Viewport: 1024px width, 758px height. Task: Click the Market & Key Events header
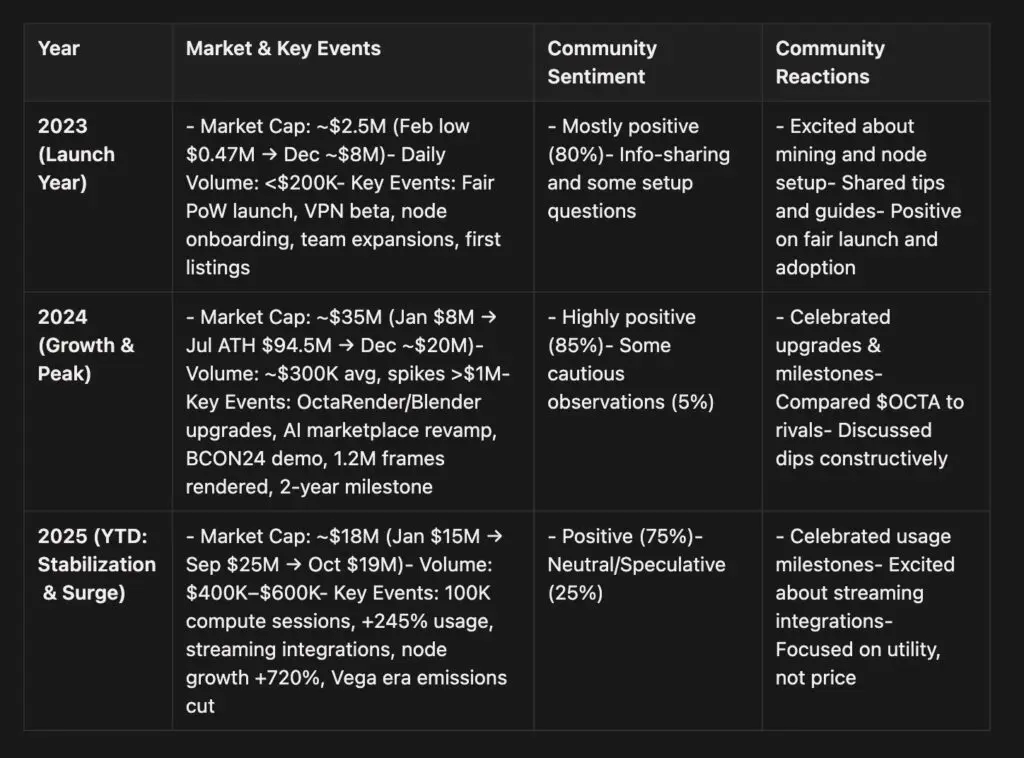click(283, 48)
